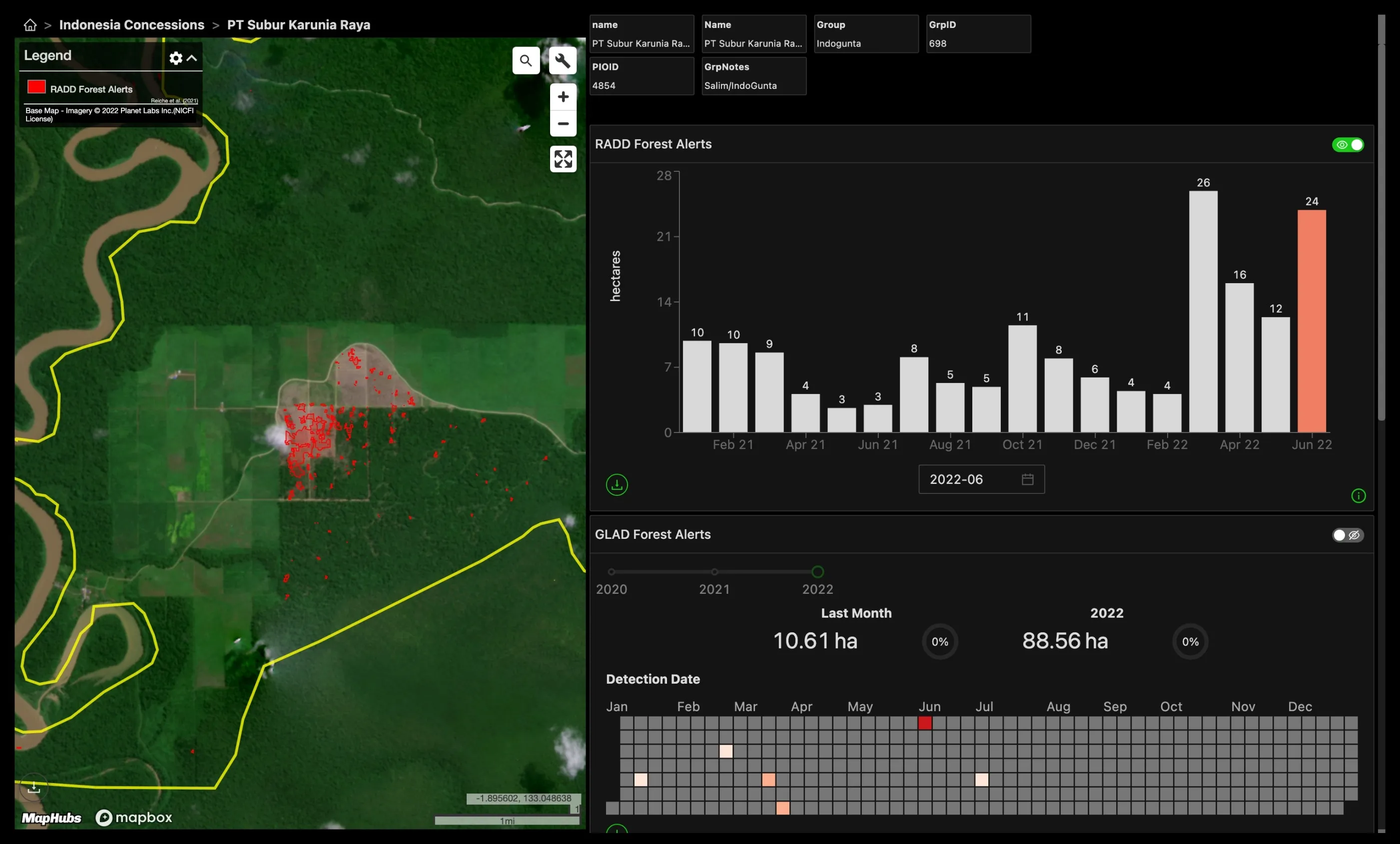Open PT Subur Karunia Raya breadcrumb
This screenshot has height=844, width=1400.
(298, 25)
